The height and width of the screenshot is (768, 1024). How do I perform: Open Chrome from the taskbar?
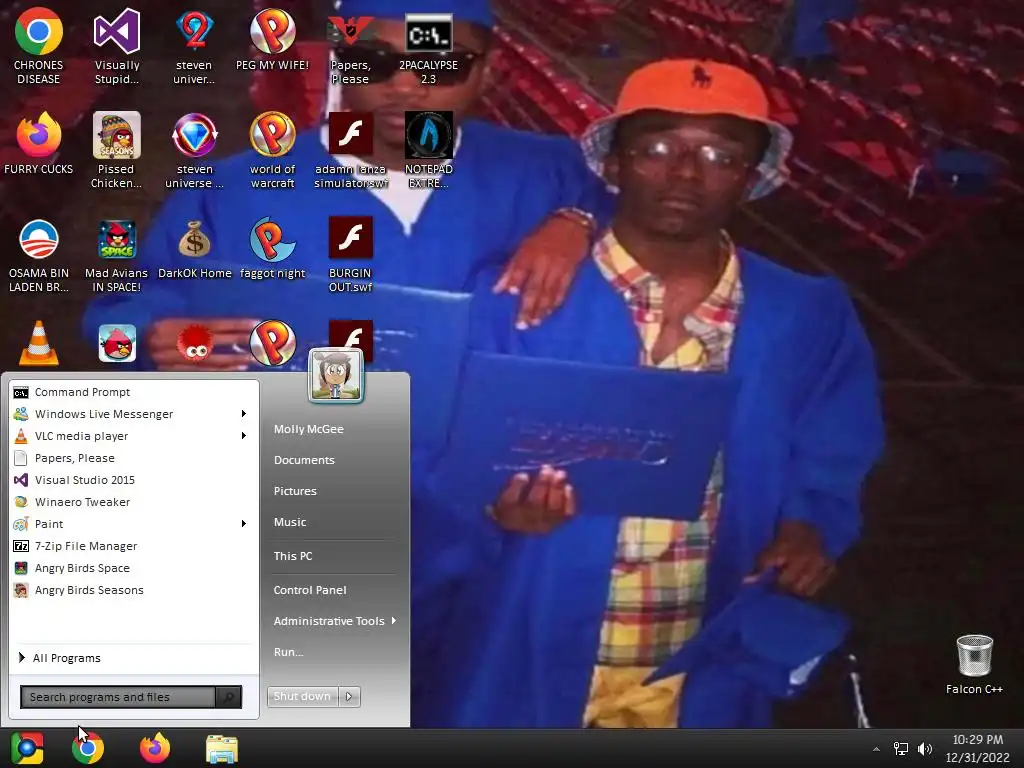88,748
